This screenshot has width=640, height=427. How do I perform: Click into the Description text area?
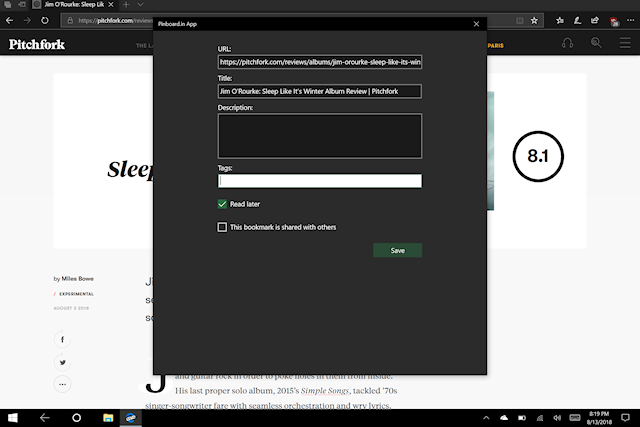[x=320, y=136]
